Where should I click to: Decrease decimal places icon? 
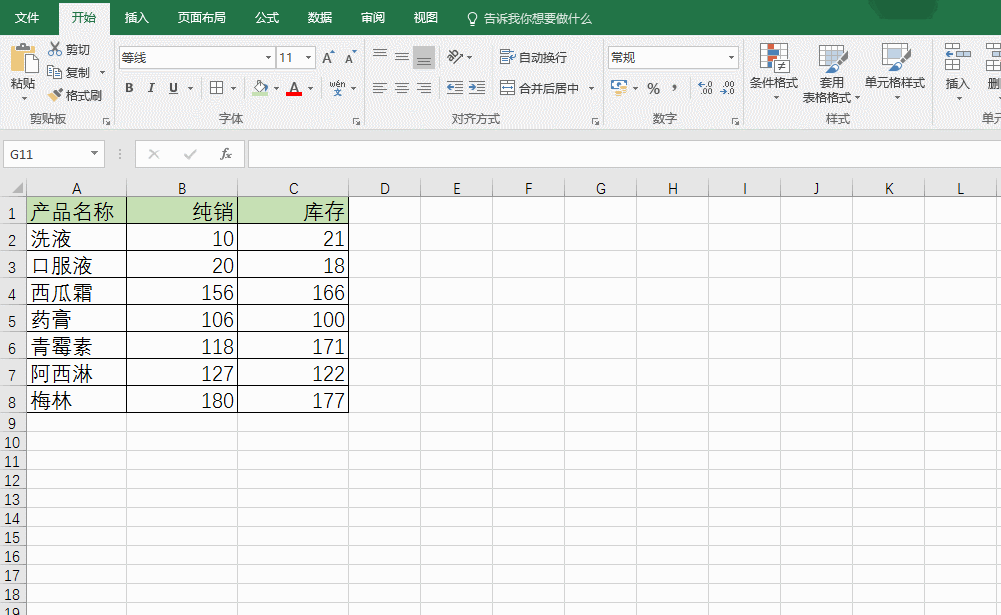(728, 88)
